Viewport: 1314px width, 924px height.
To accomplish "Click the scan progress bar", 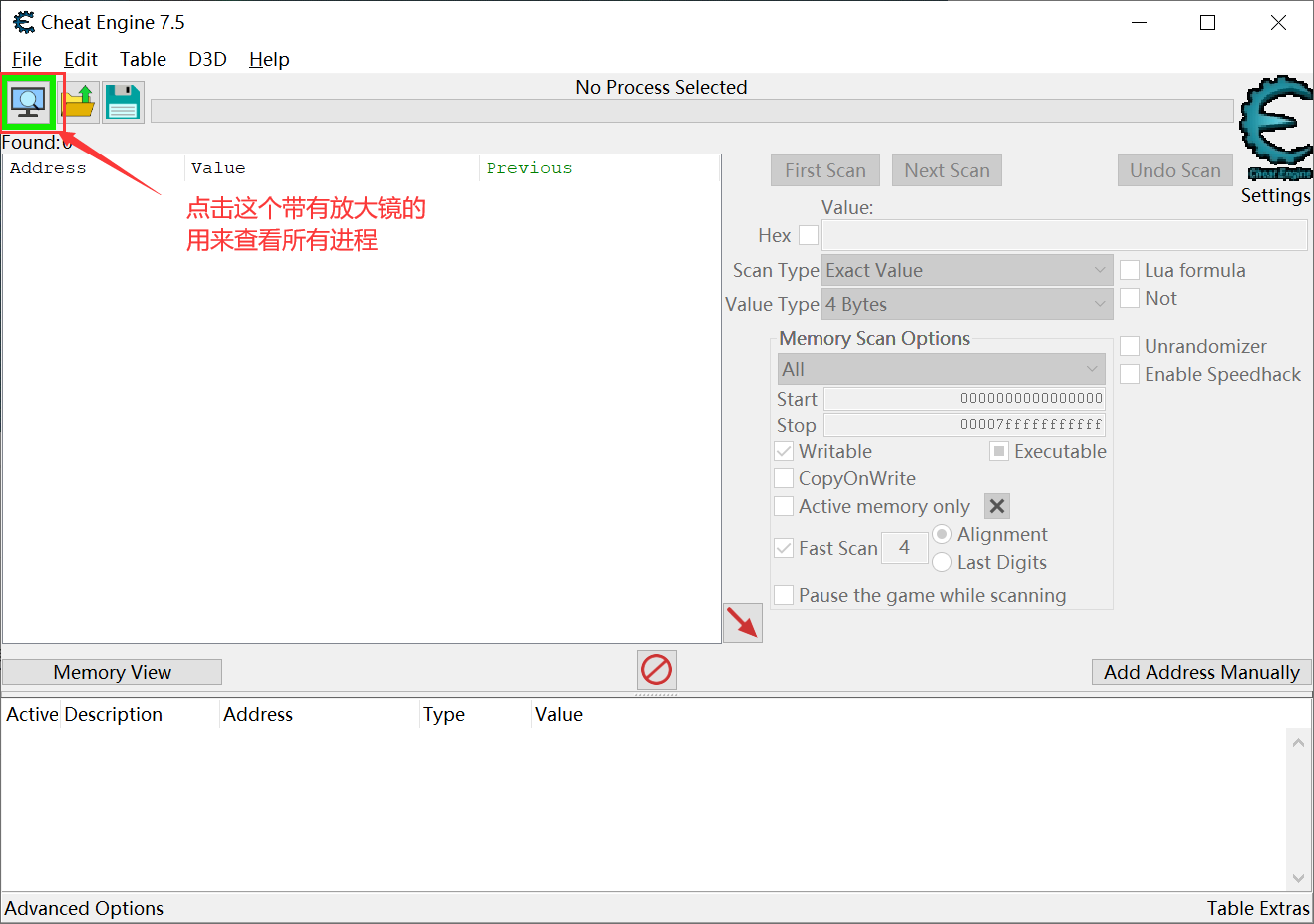I will [692, 110].
